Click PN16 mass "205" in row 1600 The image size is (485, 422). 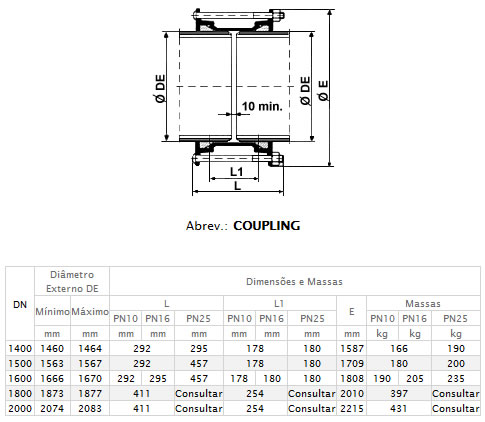point(415,379)
